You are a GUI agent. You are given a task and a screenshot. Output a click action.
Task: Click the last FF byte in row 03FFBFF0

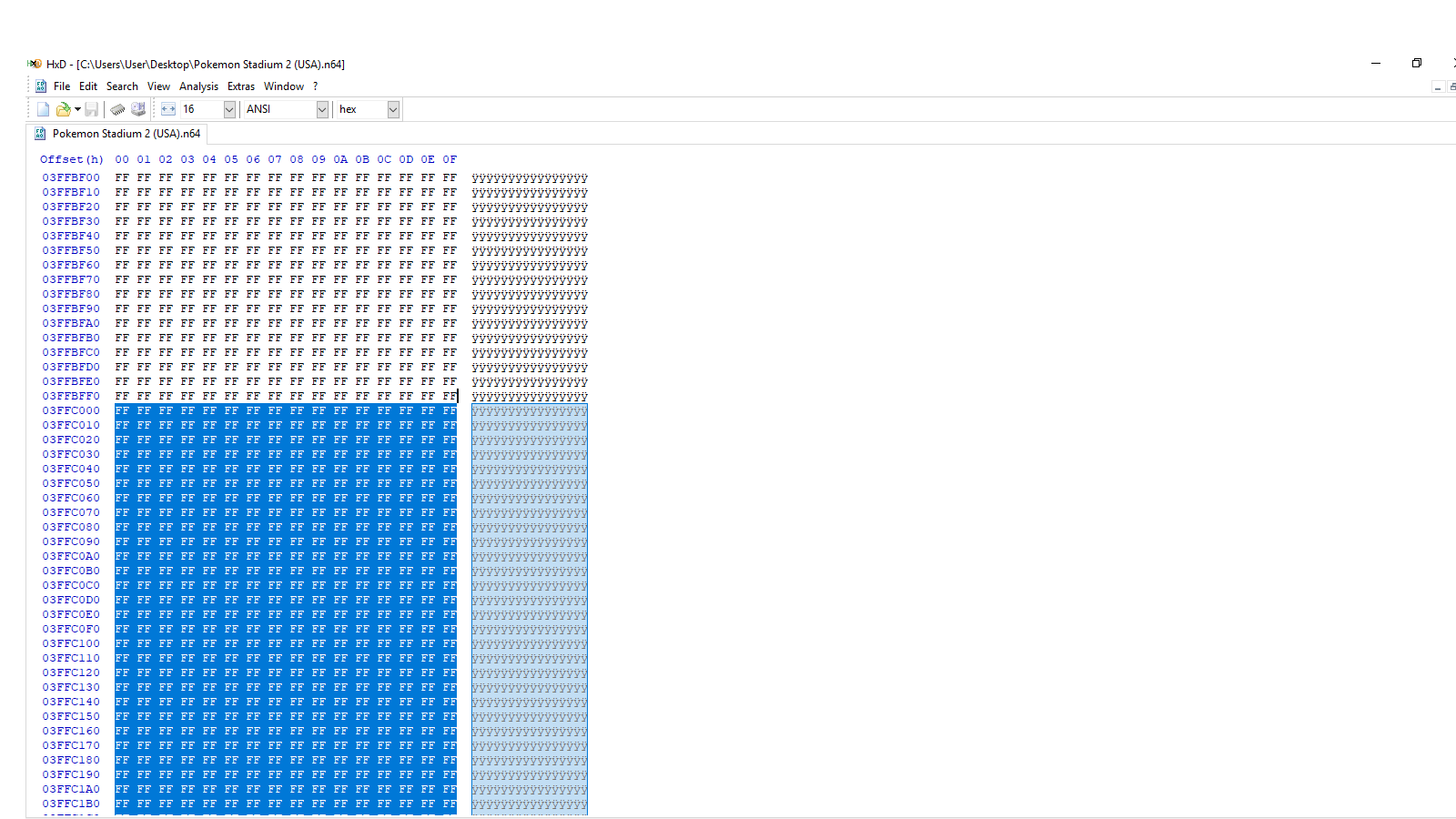tap(450, 396)
